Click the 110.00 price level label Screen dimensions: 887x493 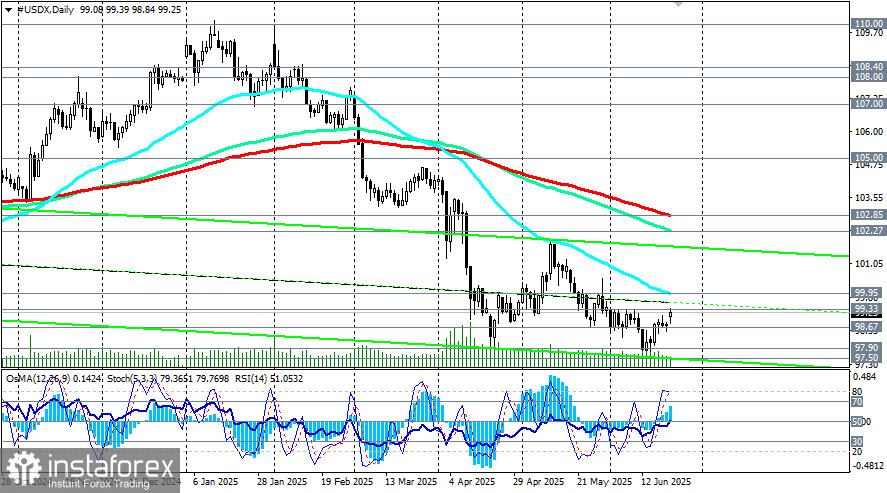pos(868,24)
